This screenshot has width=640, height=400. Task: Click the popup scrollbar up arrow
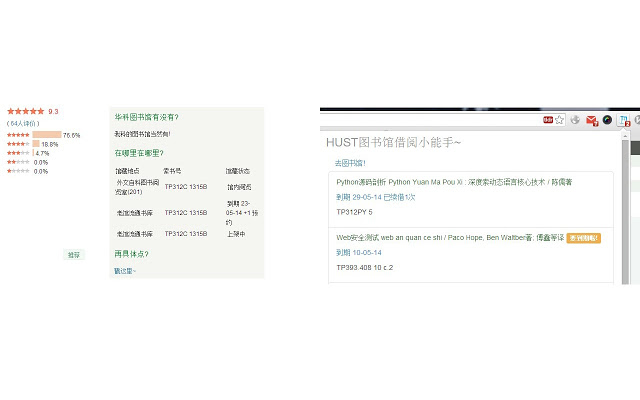(625, 136)
